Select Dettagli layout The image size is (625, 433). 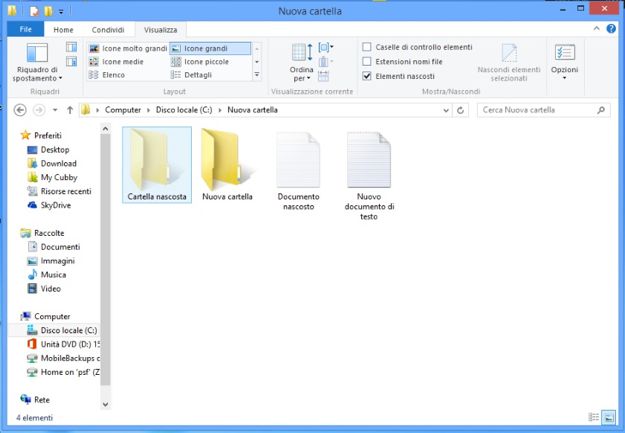point(191,75)
